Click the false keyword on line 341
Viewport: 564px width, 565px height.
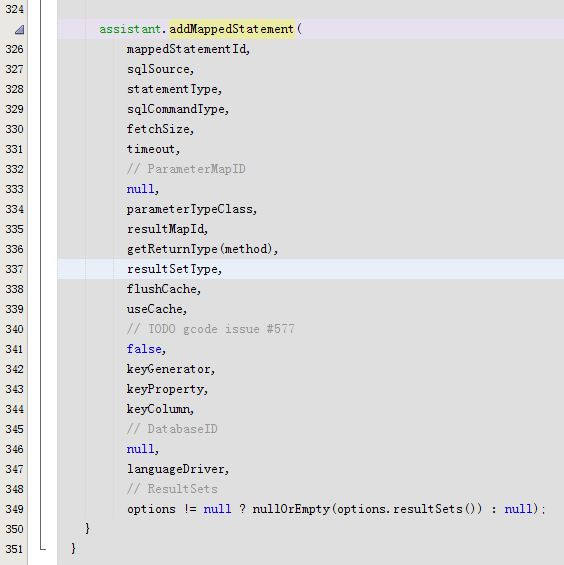click(144, 349)
